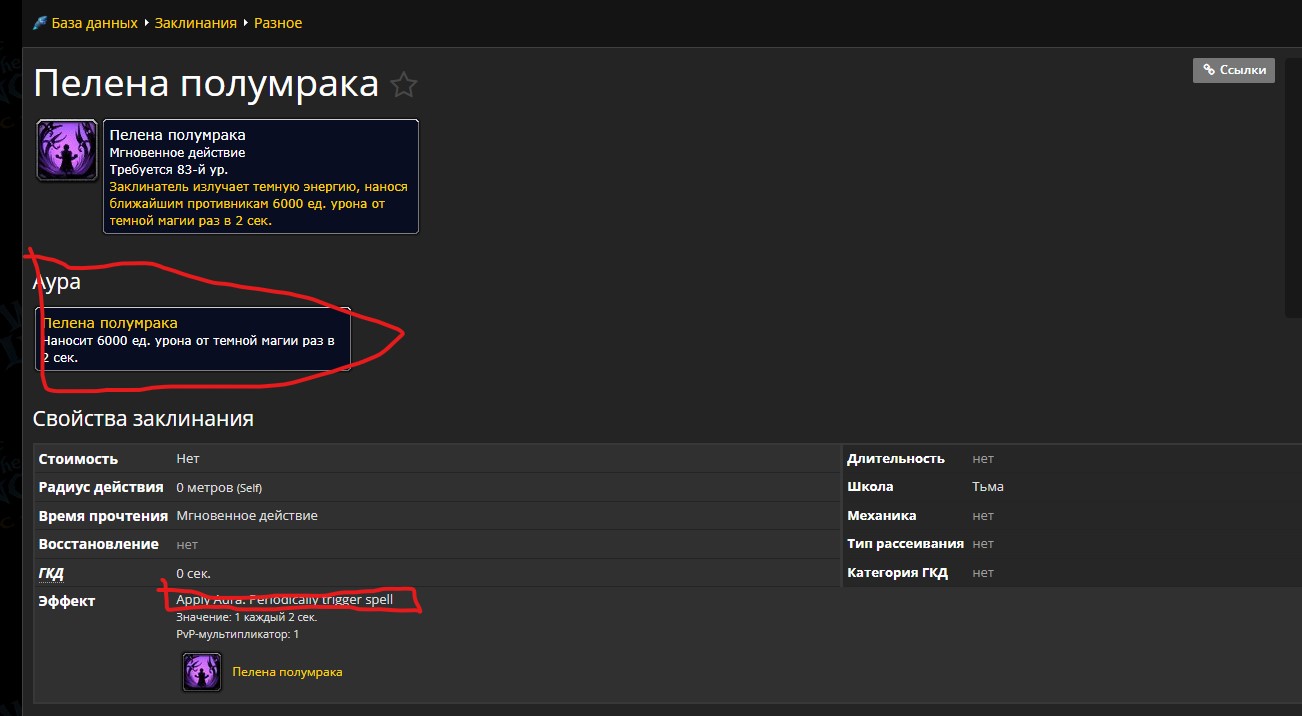Click the Тип рассеивания label
The height and width of the screenshot is (716, 1302).
[x=905, y=544]
